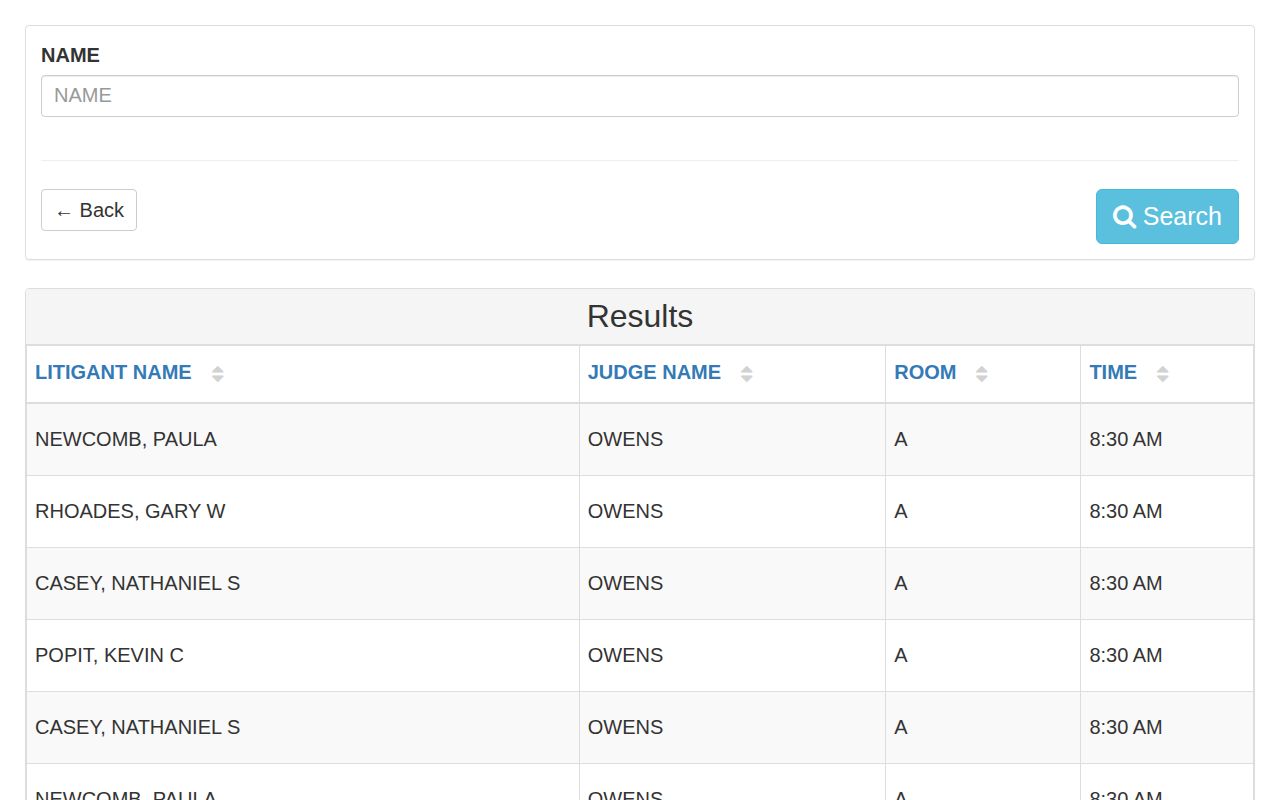The height and width of the screenshot is (800, 1280).
Task: Select the litigant RHOADES, GARY W
Action: click(130, 511)
